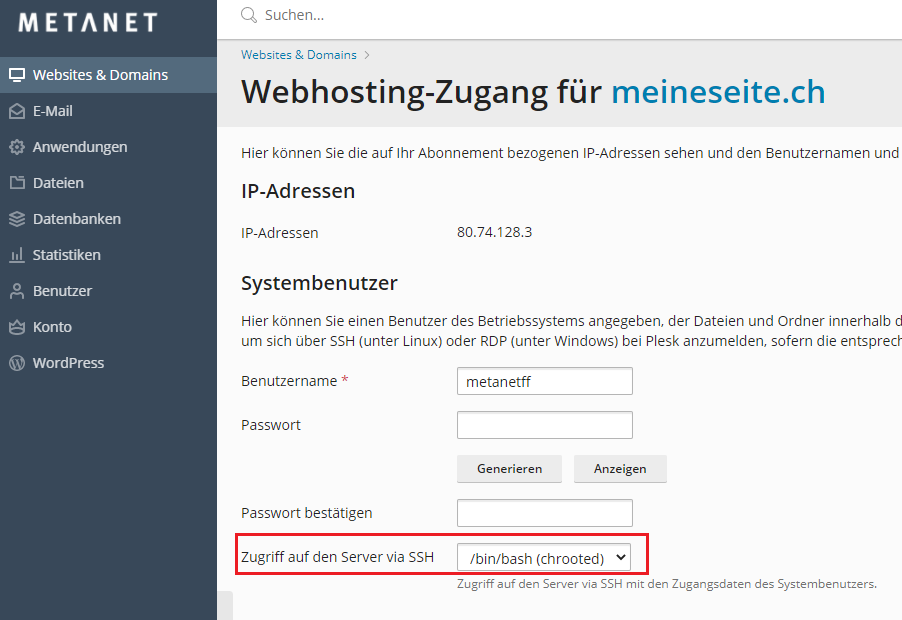Click into the Passwort field

544,425
